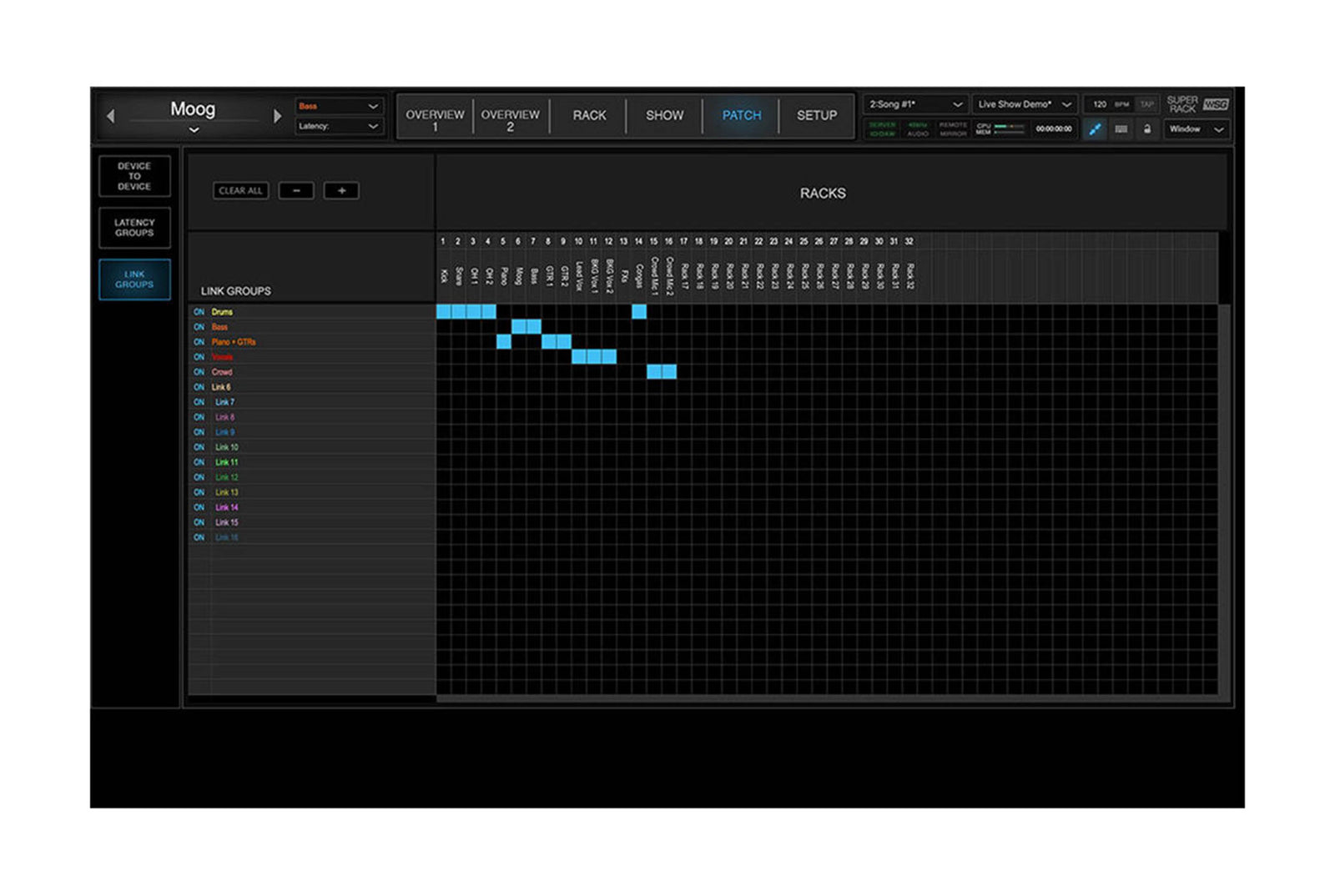Viewport: 1335px width, 896px height.
Task: Unlink Moog rack cell from Bass group
Action: pyautogui.click(x=519, y=327)
